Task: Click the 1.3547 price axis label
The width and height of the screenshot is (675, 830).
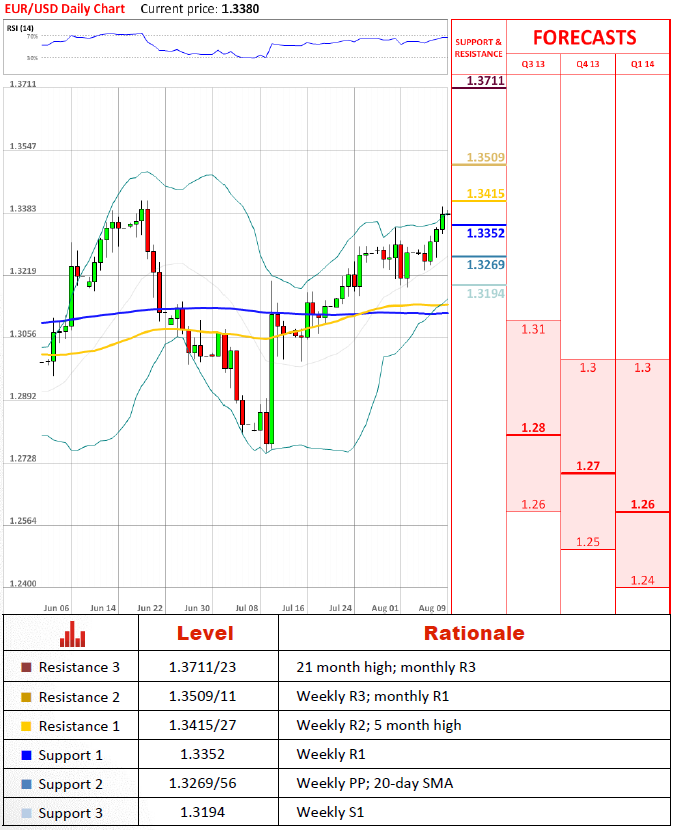Action: tap(23, 146)
